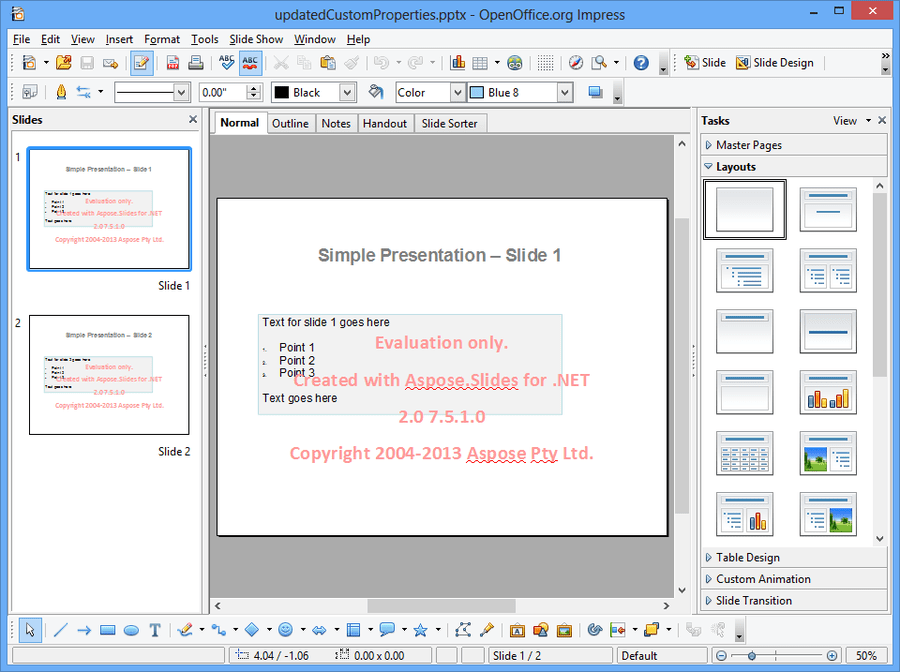Select the Line Ends with Arrow tool
900x672 pixels.
click(x=84, y=630)
